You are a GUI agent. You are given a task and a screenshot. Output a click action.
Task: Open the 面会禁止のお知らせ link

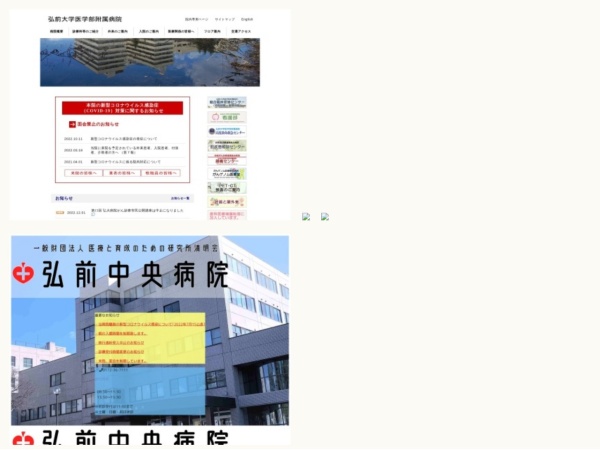(x=98, y=124)
